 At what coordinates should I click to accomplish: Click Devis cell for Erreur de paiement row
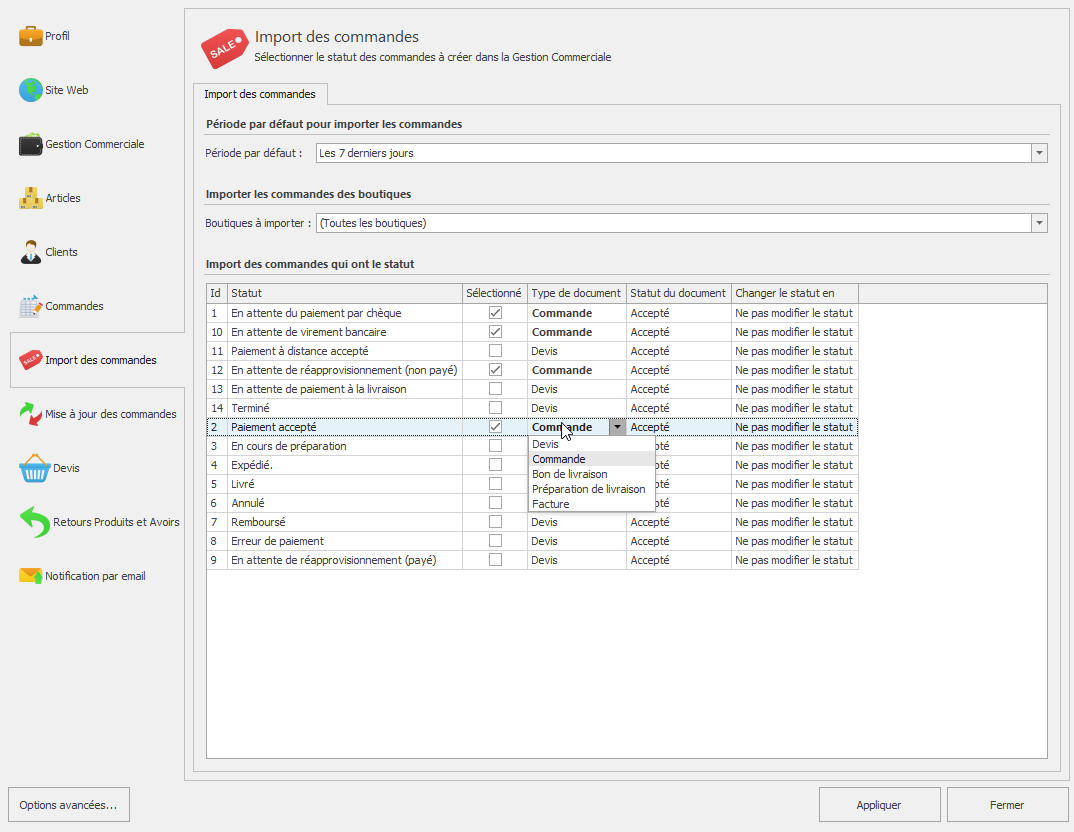tap(577, 541)
